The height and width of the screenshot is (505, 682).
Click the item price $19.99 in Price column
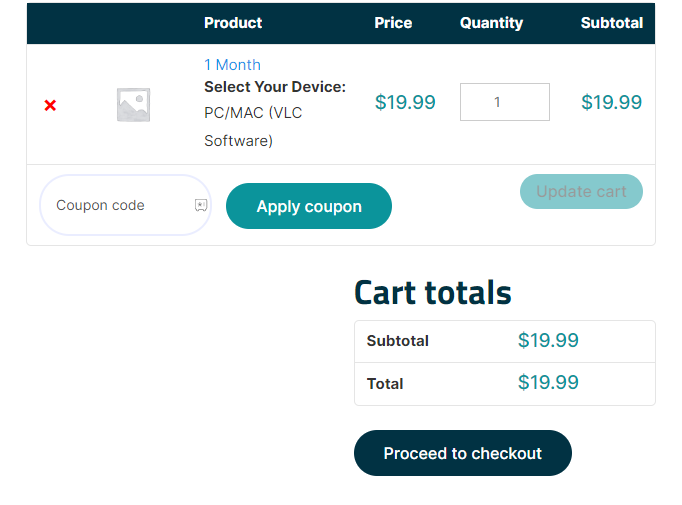[x=405, y=102]
